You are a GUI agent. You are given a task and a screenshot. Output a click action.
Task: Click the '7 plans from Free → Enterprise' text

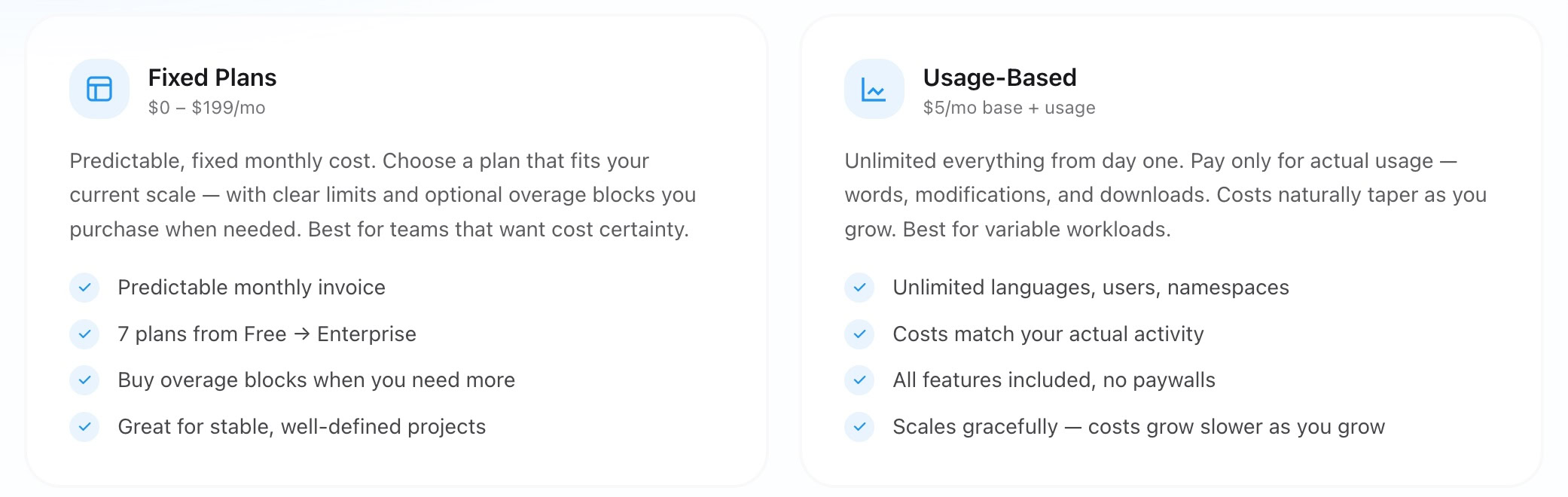tap(267, 334)
